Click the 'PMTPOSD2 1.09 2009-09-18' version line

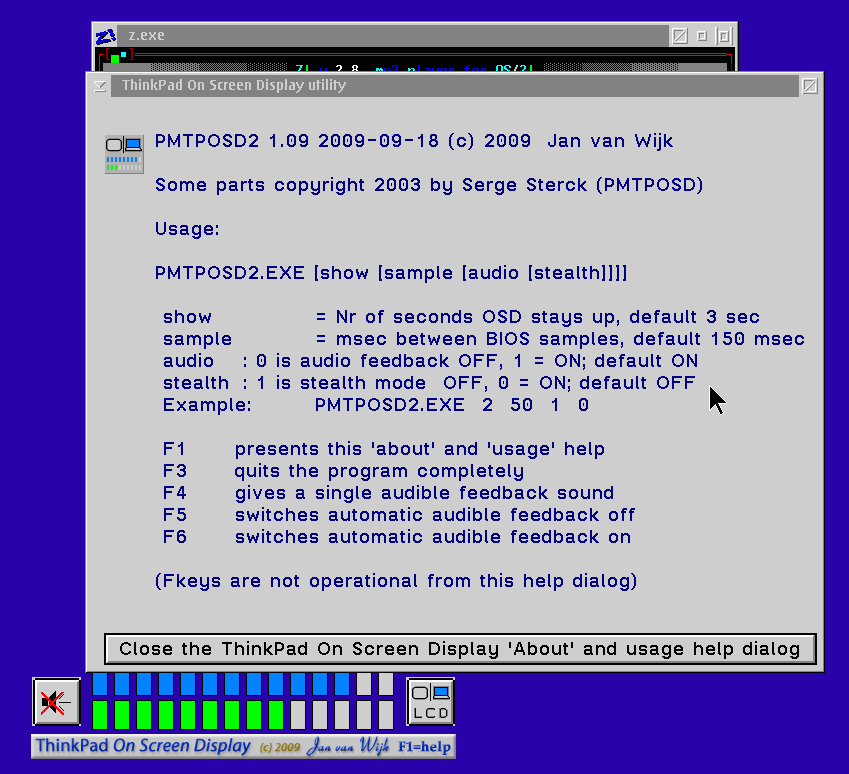coord(414,141)
